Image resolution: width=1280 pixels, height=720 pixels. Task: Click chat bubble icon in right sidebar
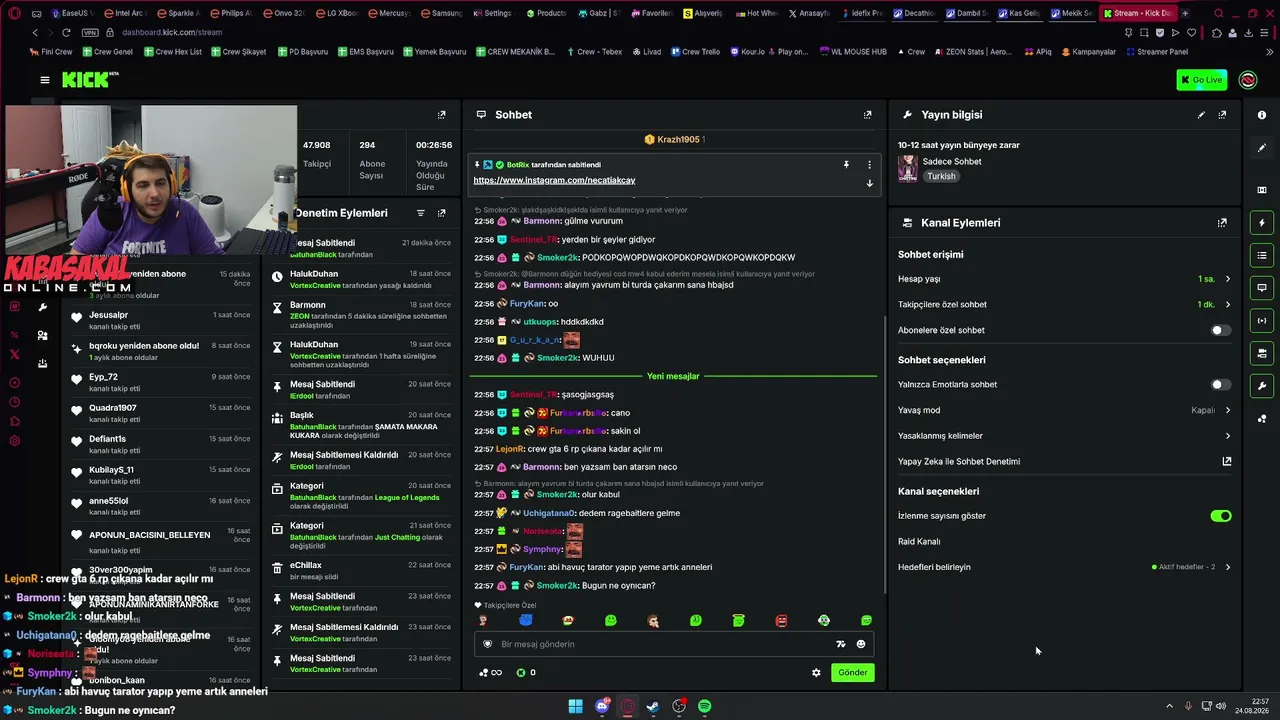point(1262,288)
